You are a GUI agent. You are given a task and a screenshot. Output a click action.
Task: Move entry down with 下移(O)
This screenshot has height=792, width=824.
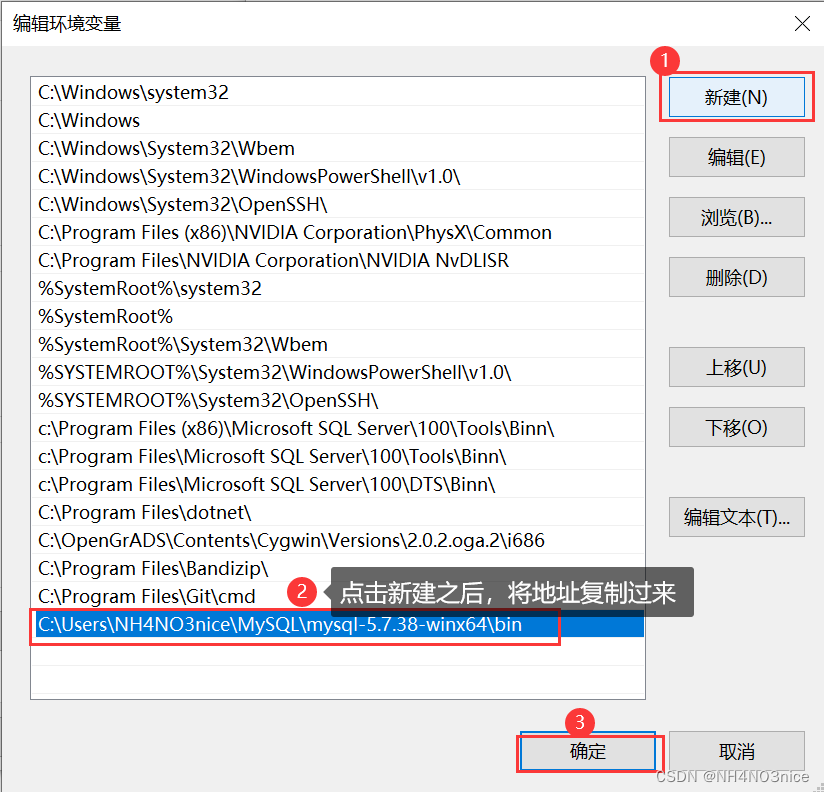coord(736,427)
